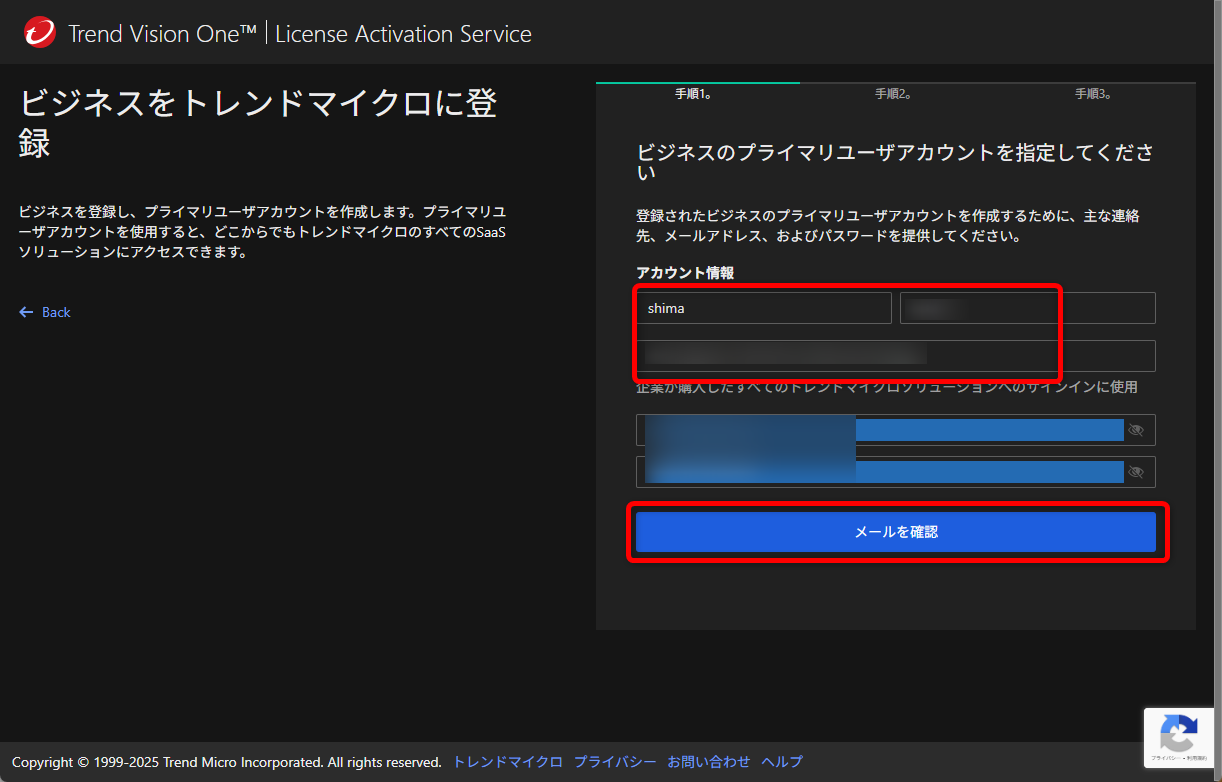This screenshot has width=1222, height=782.
Task: Open the トレンドマイクロ footer link
Action: pos(506,762)
